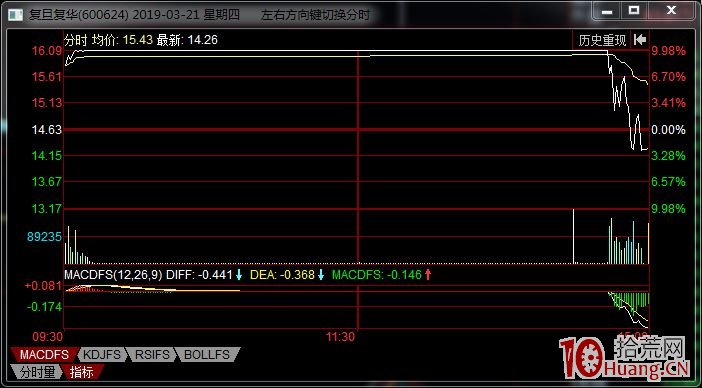Click the DIFF: -0.441 value

pyautogui.click(x=199, y=275)
